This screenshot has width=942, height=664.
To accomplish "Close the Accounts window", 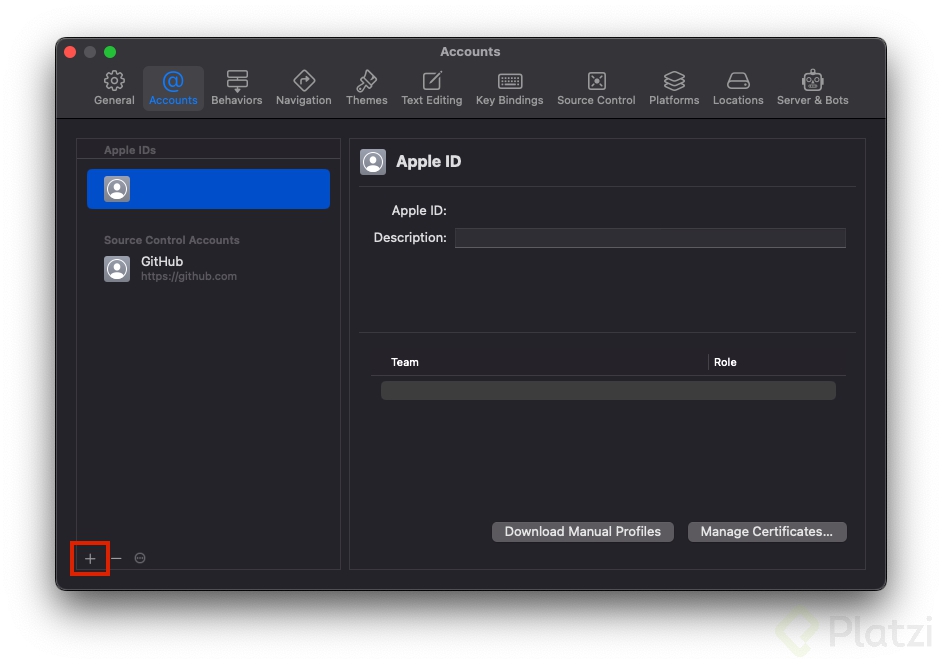I will [x=70, y=52].
